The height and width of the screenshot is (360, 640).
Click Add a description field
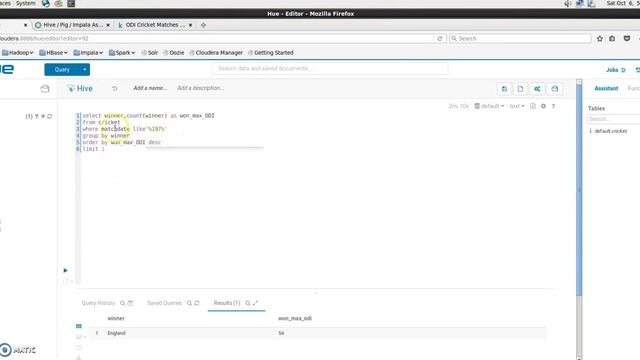tap(200, 88)
